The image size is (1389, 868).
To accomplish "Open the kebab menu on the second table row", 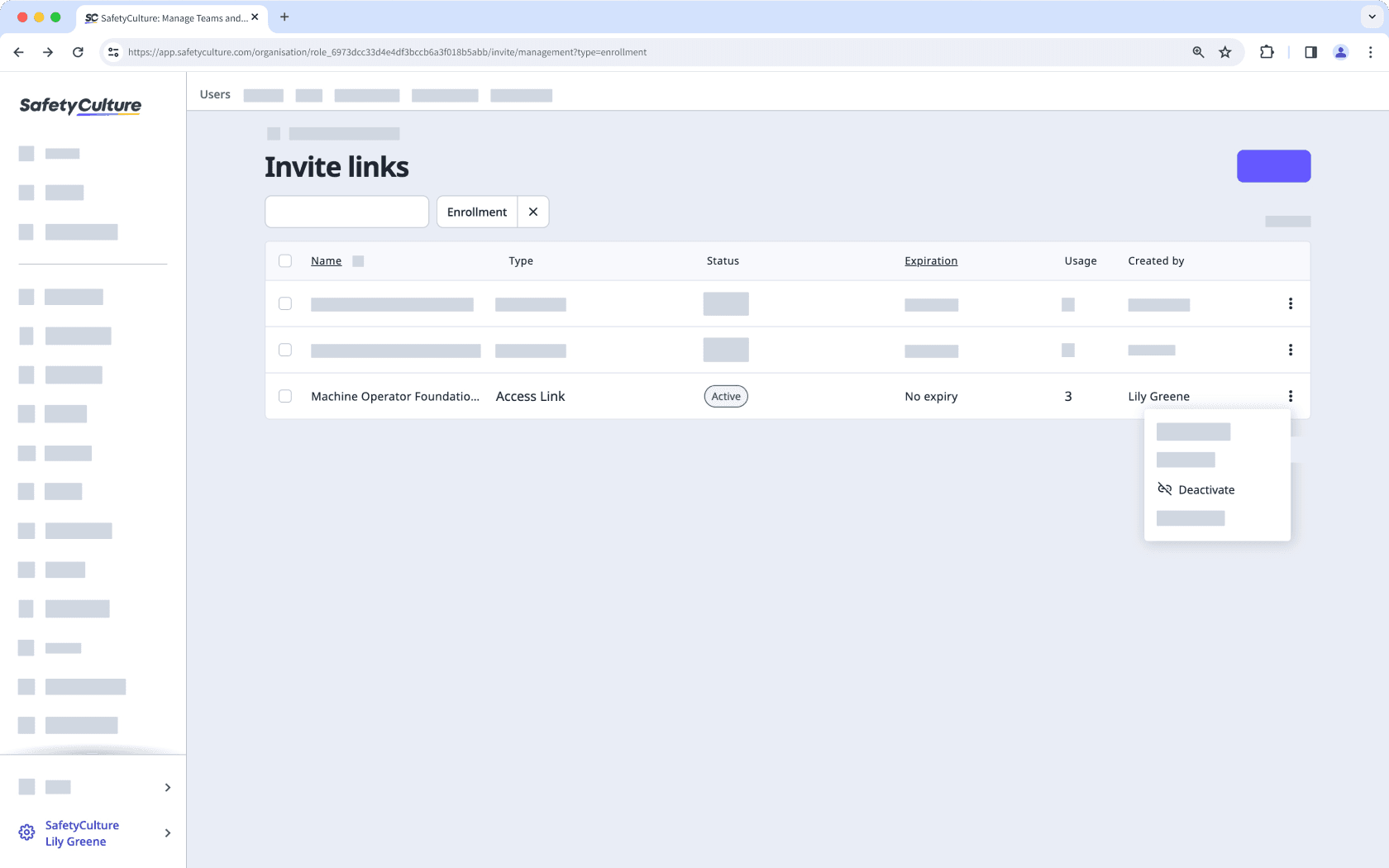I will 1291,350.
